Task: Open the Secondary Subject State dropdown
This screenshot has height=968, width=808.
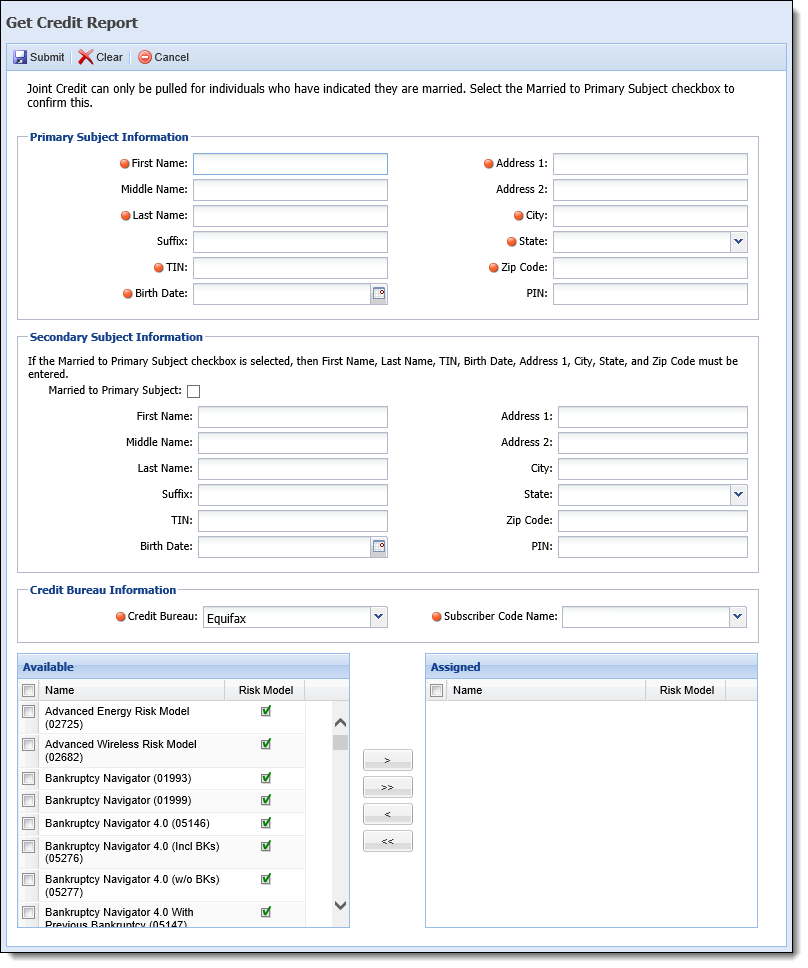Action: [738, 495]
